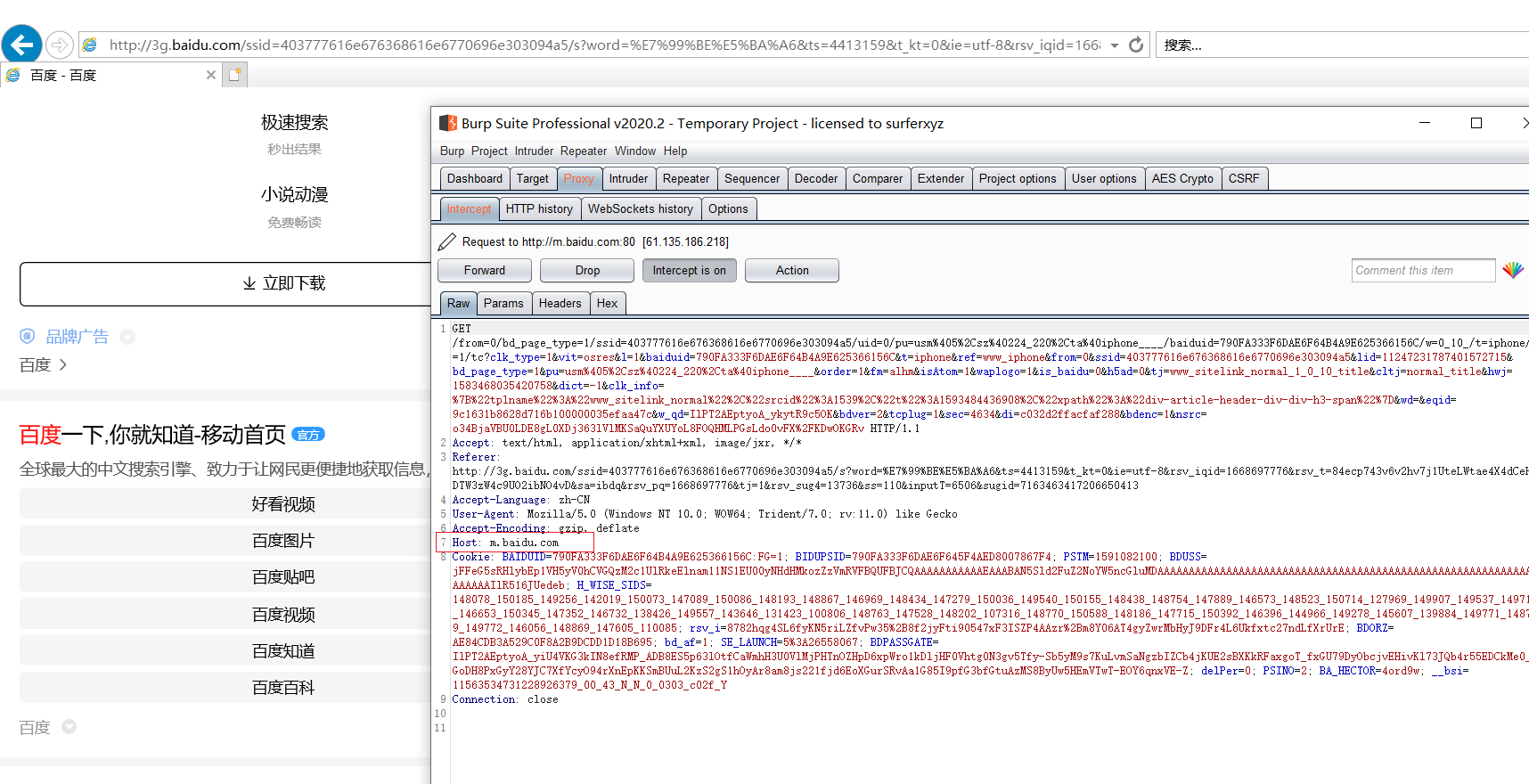This screenshot has height=784, width=1529.
Task: Open the AES Crypto tab
Action: tap(1182, 179)
